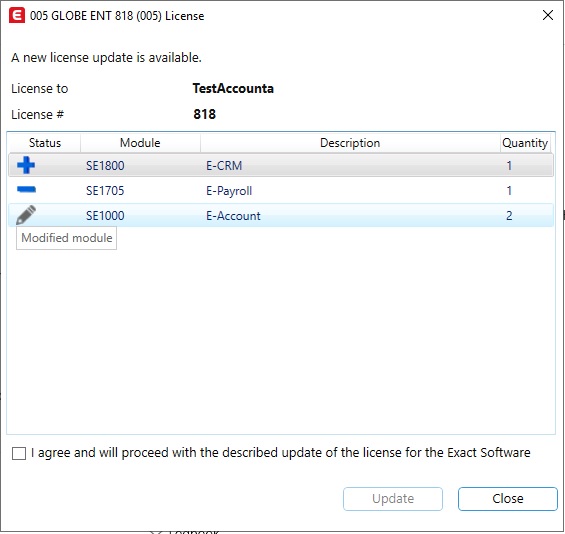Select the SE1705 module cell
565x534 pixels.
105,191
